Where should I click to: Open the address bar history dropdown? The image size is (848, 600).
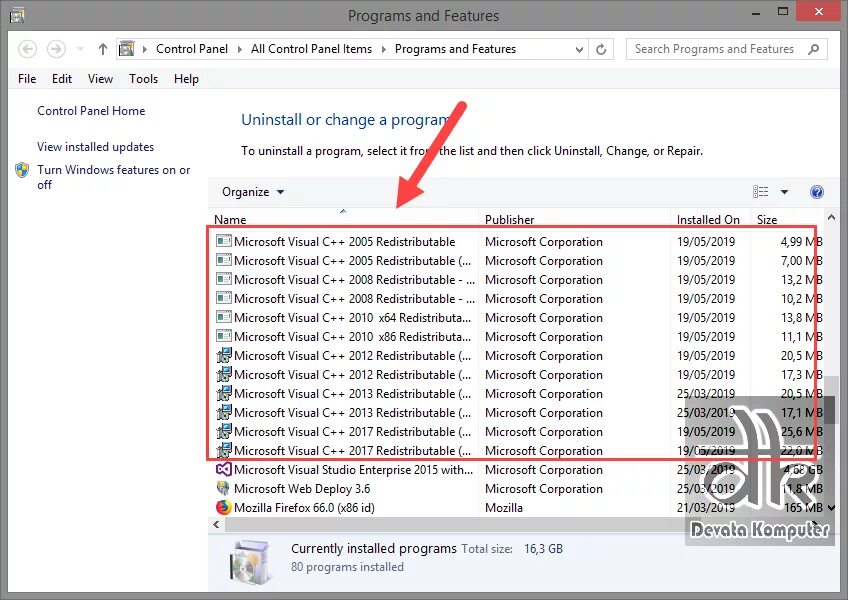(579, 49)
